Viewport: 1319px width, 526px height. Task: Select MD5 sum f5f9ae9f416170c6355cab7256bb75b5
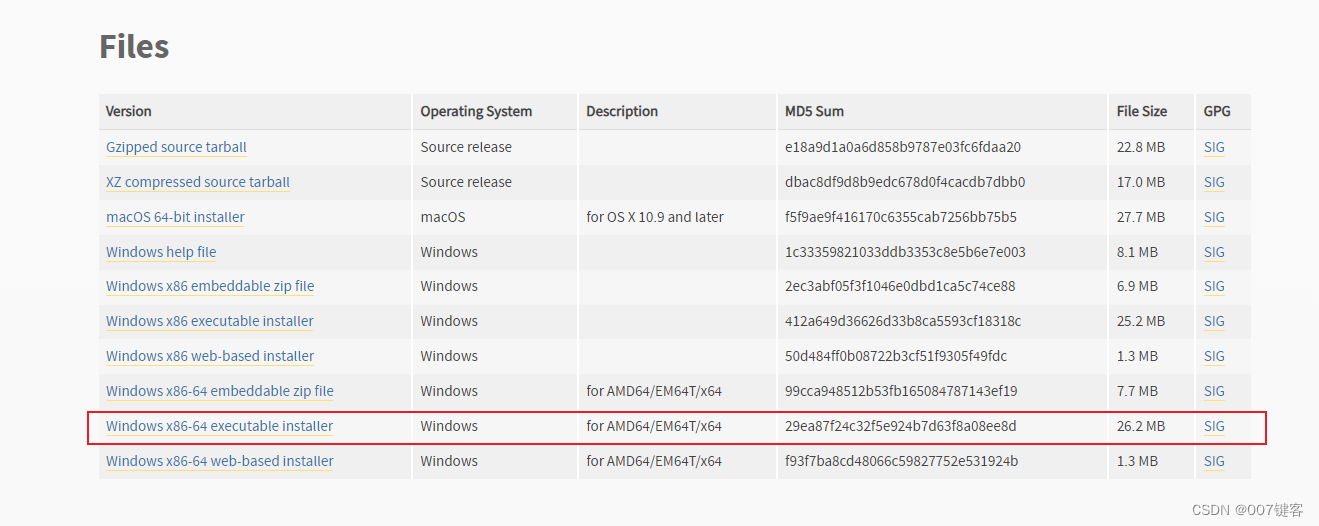pos(901,217)
